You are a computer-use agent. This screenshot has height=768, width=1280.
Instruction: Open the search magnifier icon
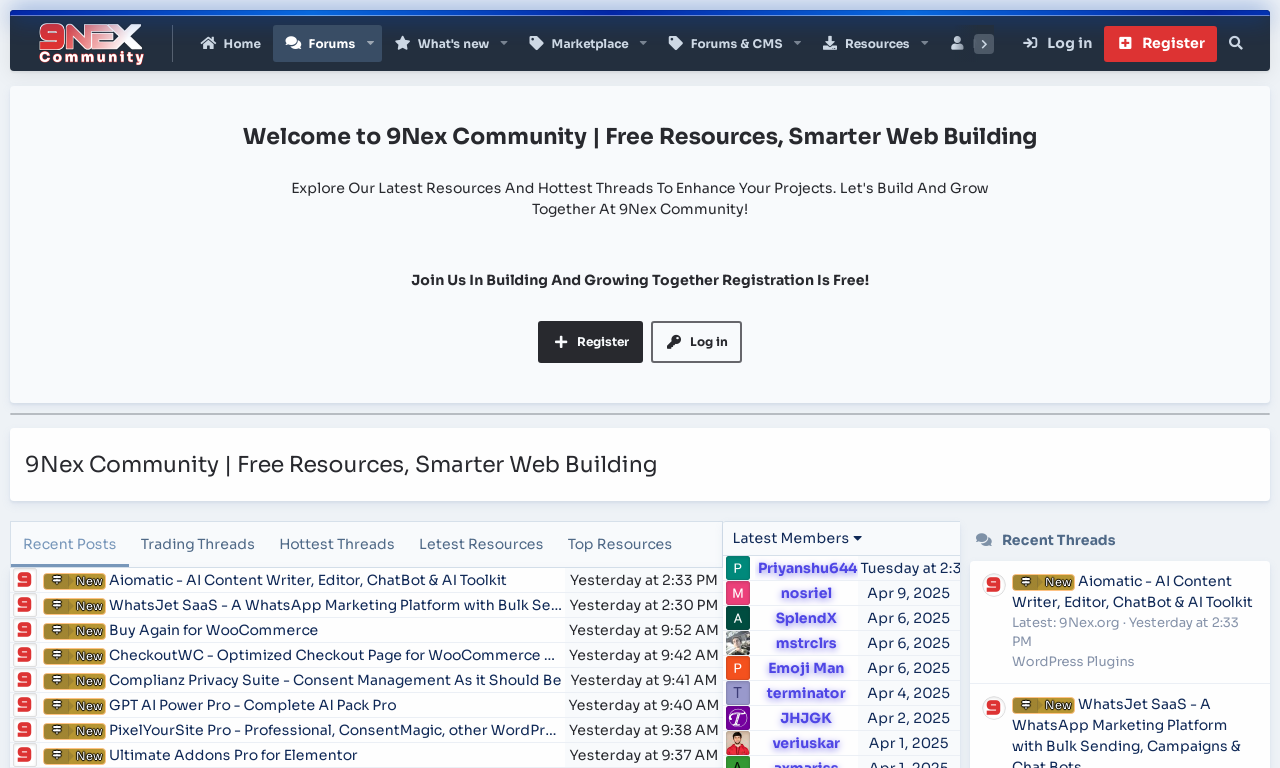1236,43
